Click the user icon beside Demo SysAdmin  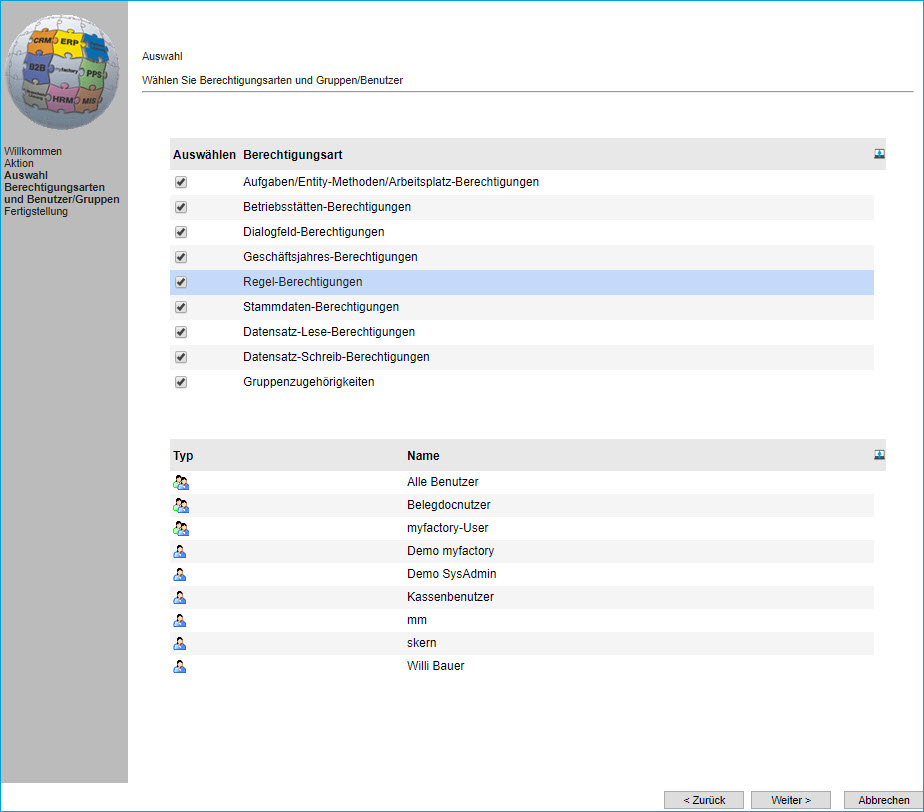click(x=180, y=574)
